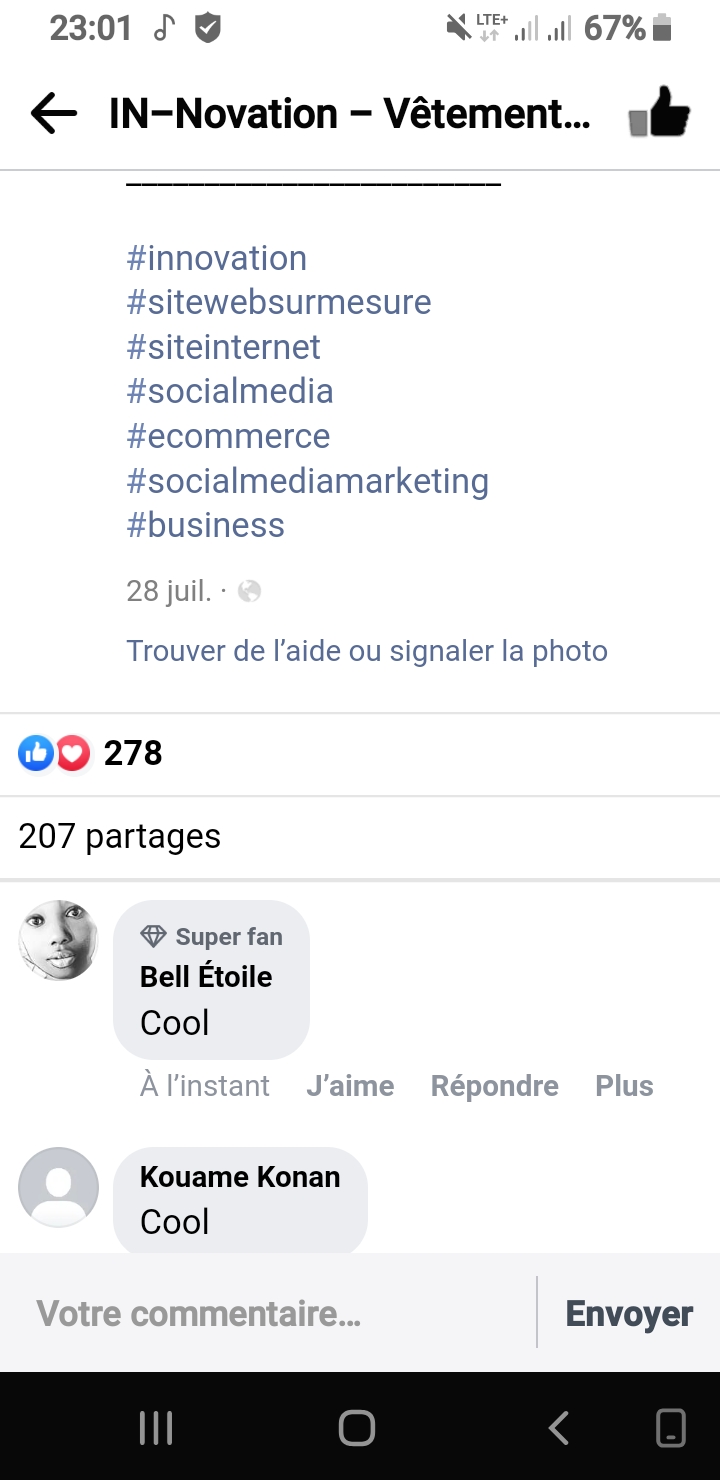The height and width of the screenshot is (1480, 720).
Task: Open the #ecommerce hashtag link
Action: [x=228, y=436]
